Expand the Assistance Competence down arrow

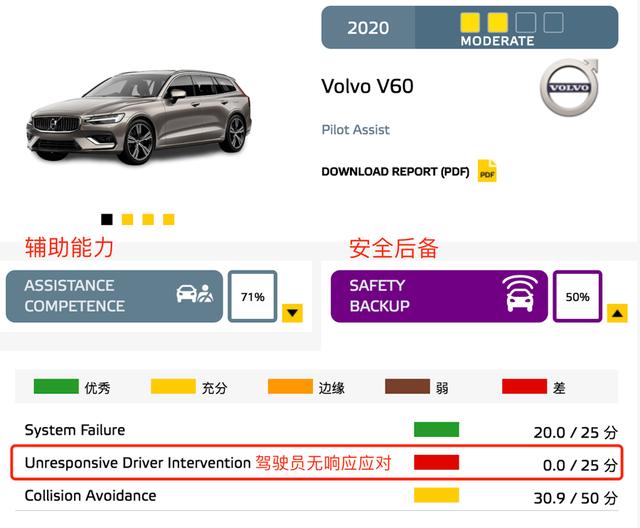point(292,313)
